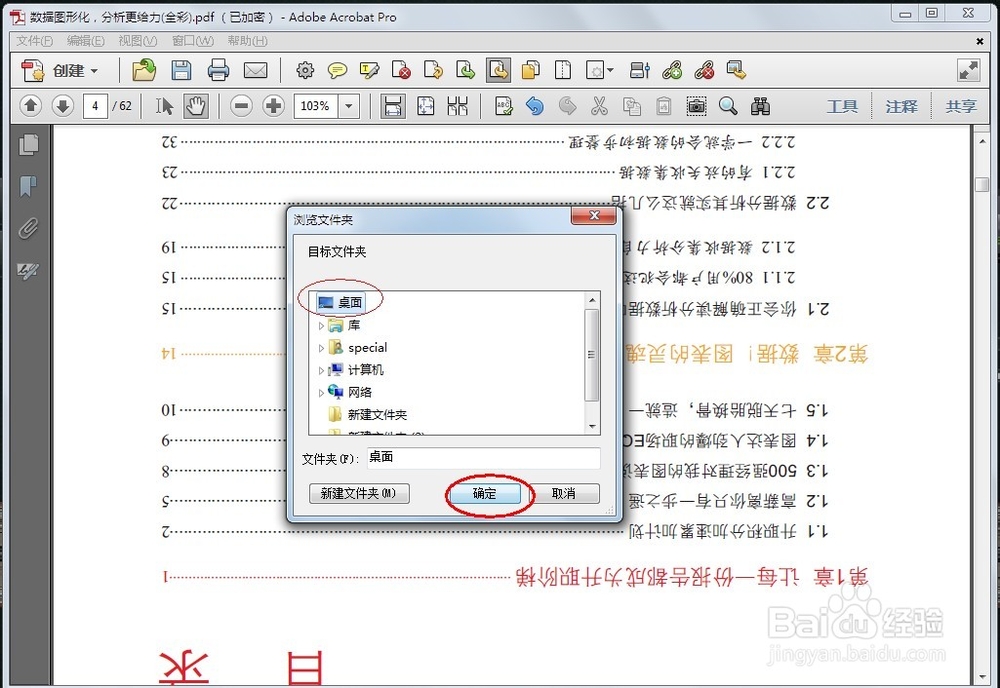Screen dimensions: 1000x688
Task: Activate the hand pan tool
Action: (x=196, y=106)
